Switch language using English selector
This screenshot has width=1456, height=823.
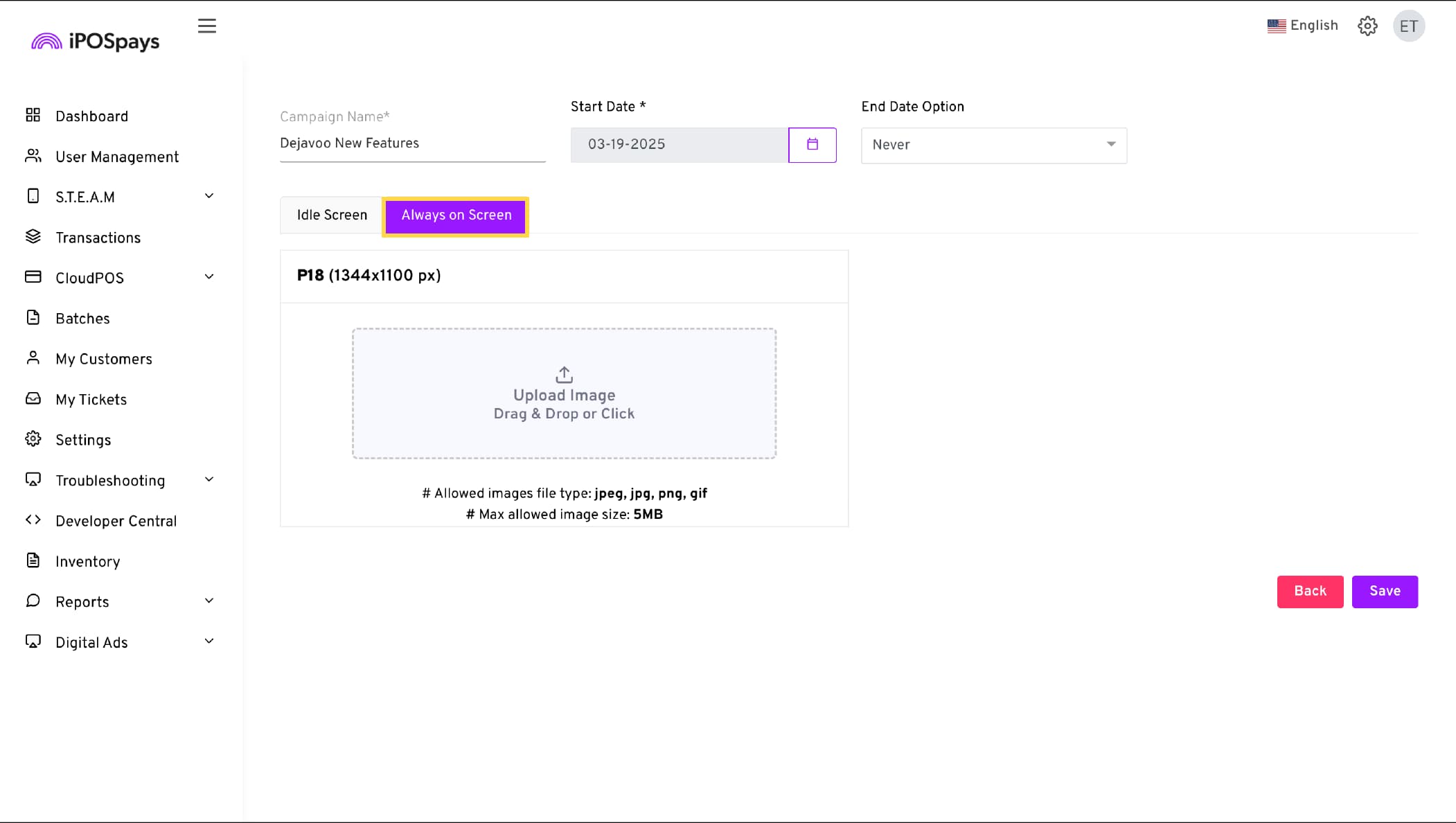(x=1302, y=26)
